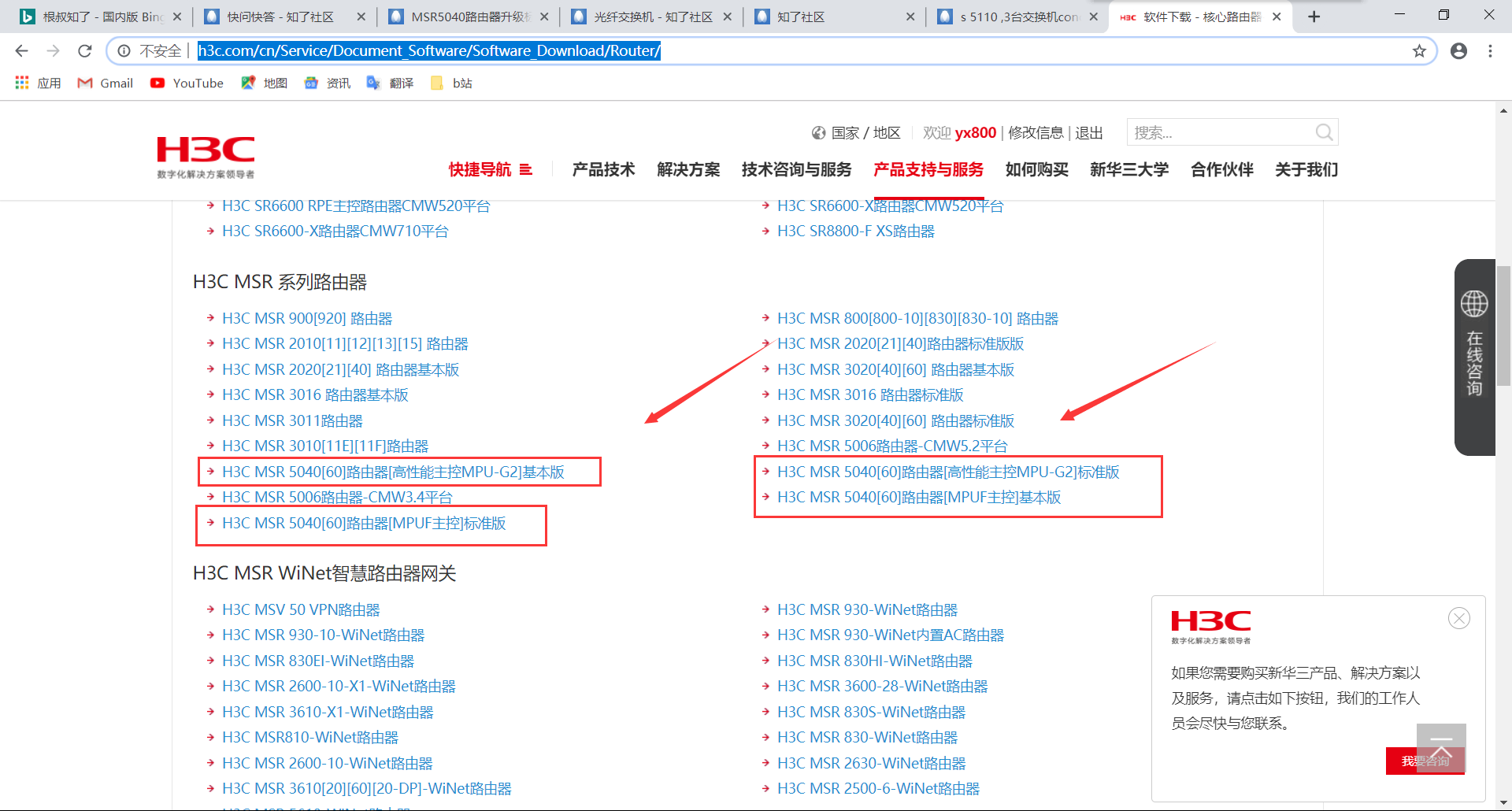Close the H3C consultation popup
The width and height of the screenshot is (1512, 811).
click(1459, 618)
